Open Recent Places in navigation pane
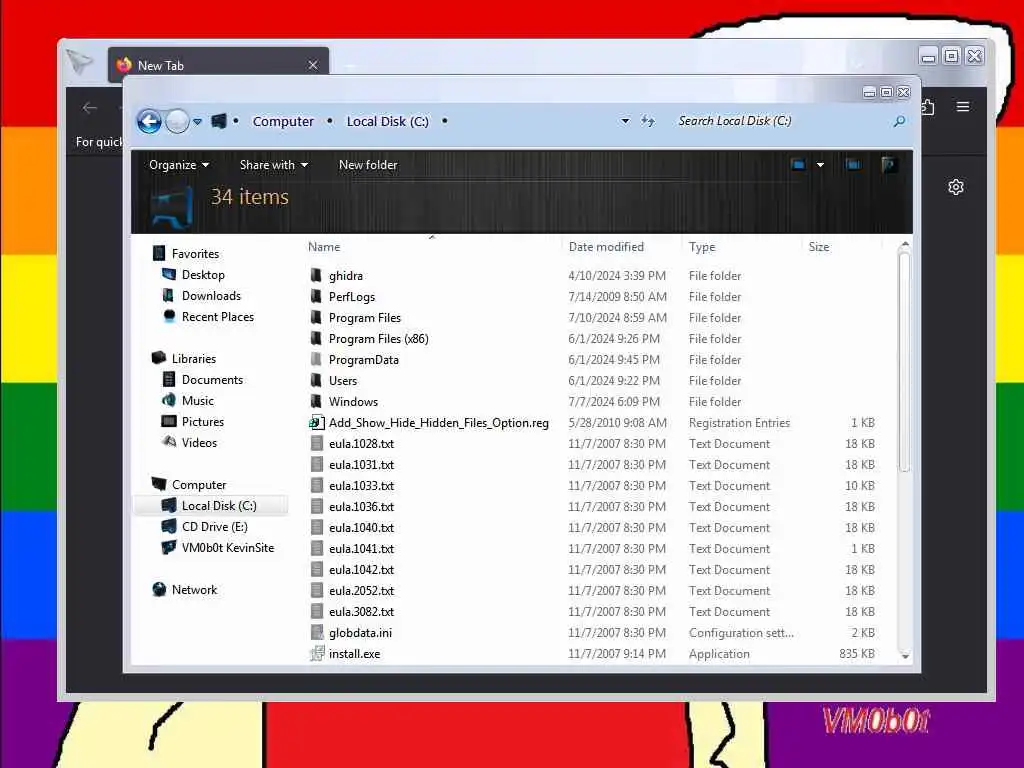The height and width of the screenshot is (768, 1024). pyautogui.click(x=217, y=317)
